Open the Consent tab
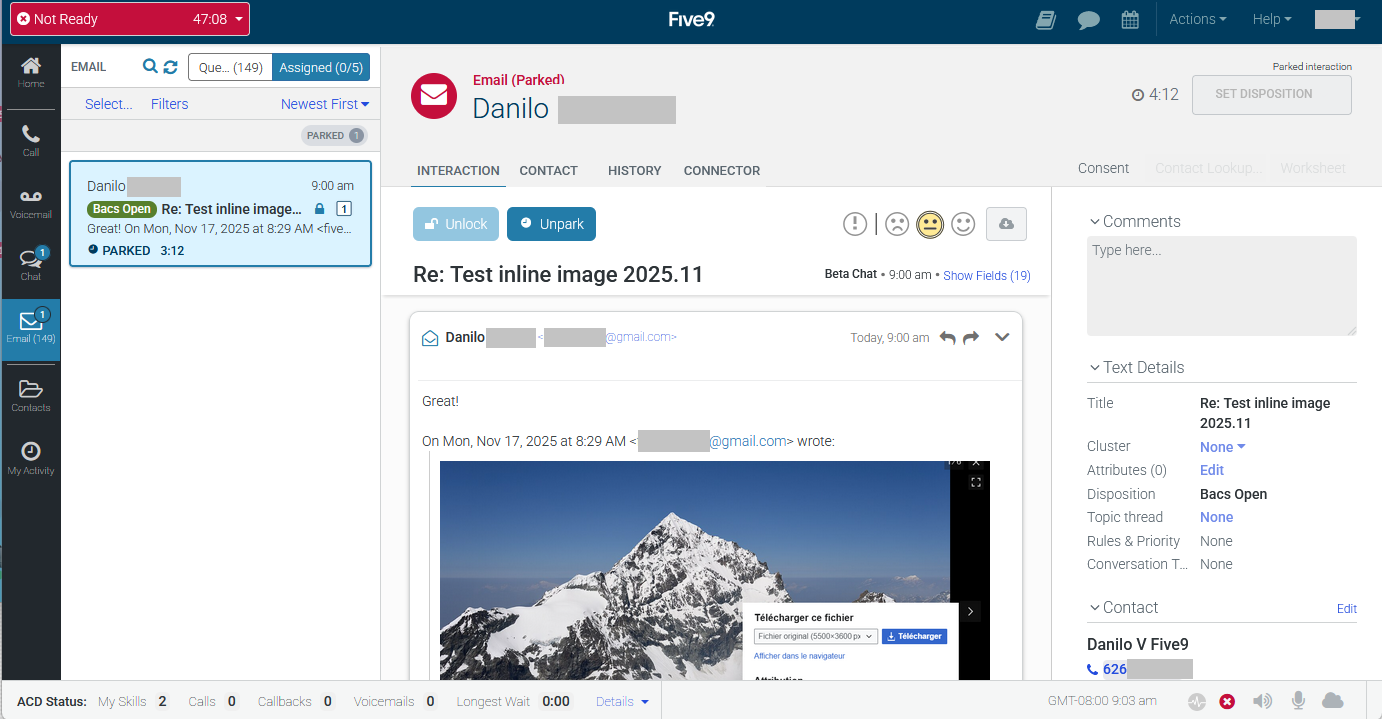The width and height of the screenshot is (1382, 719). (1103, 168)
